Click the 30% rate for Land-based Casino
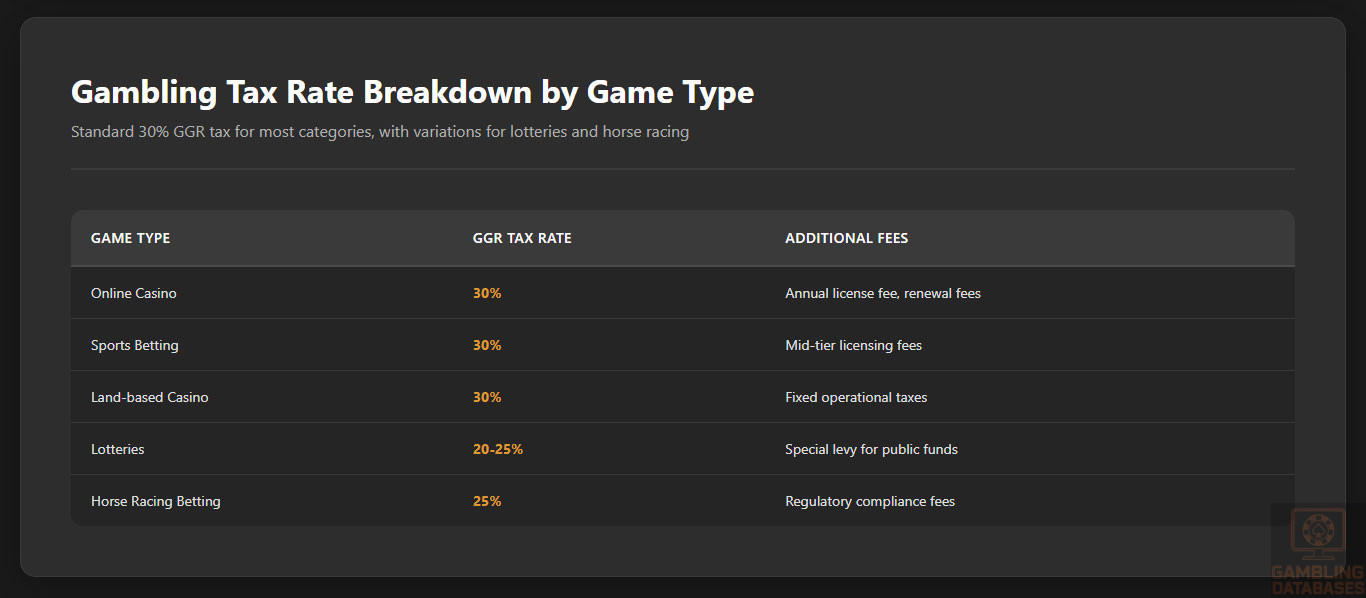1366x598 pixels. (x=487, y=397)
